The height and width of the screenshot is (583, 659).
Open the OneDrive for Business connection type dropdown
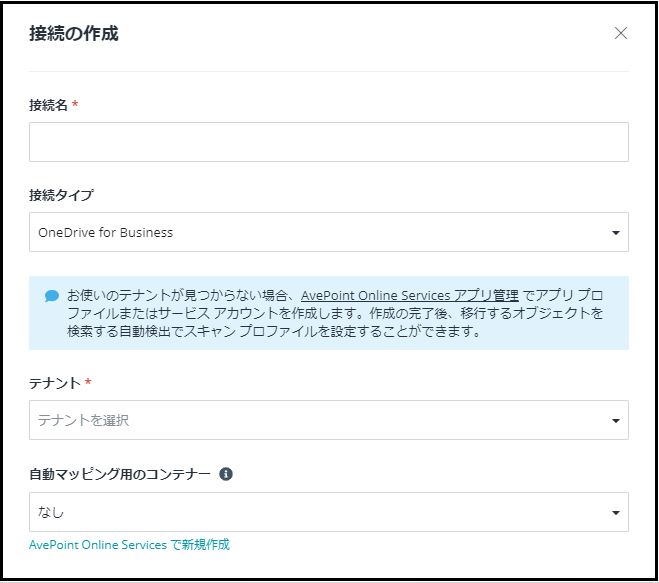329,232
